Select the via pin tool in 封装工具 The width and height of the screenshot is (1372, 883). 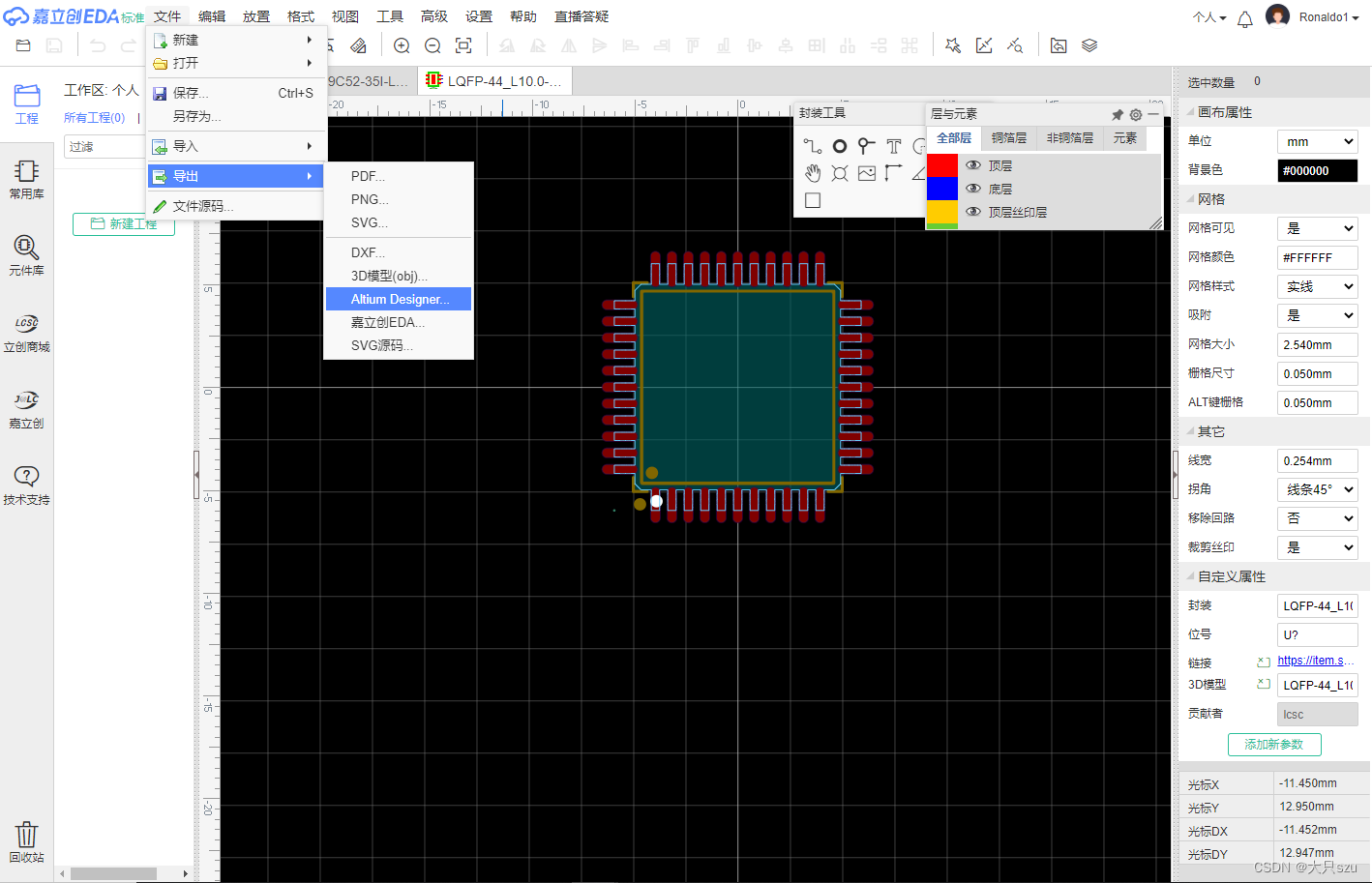[x=867, y=146]
